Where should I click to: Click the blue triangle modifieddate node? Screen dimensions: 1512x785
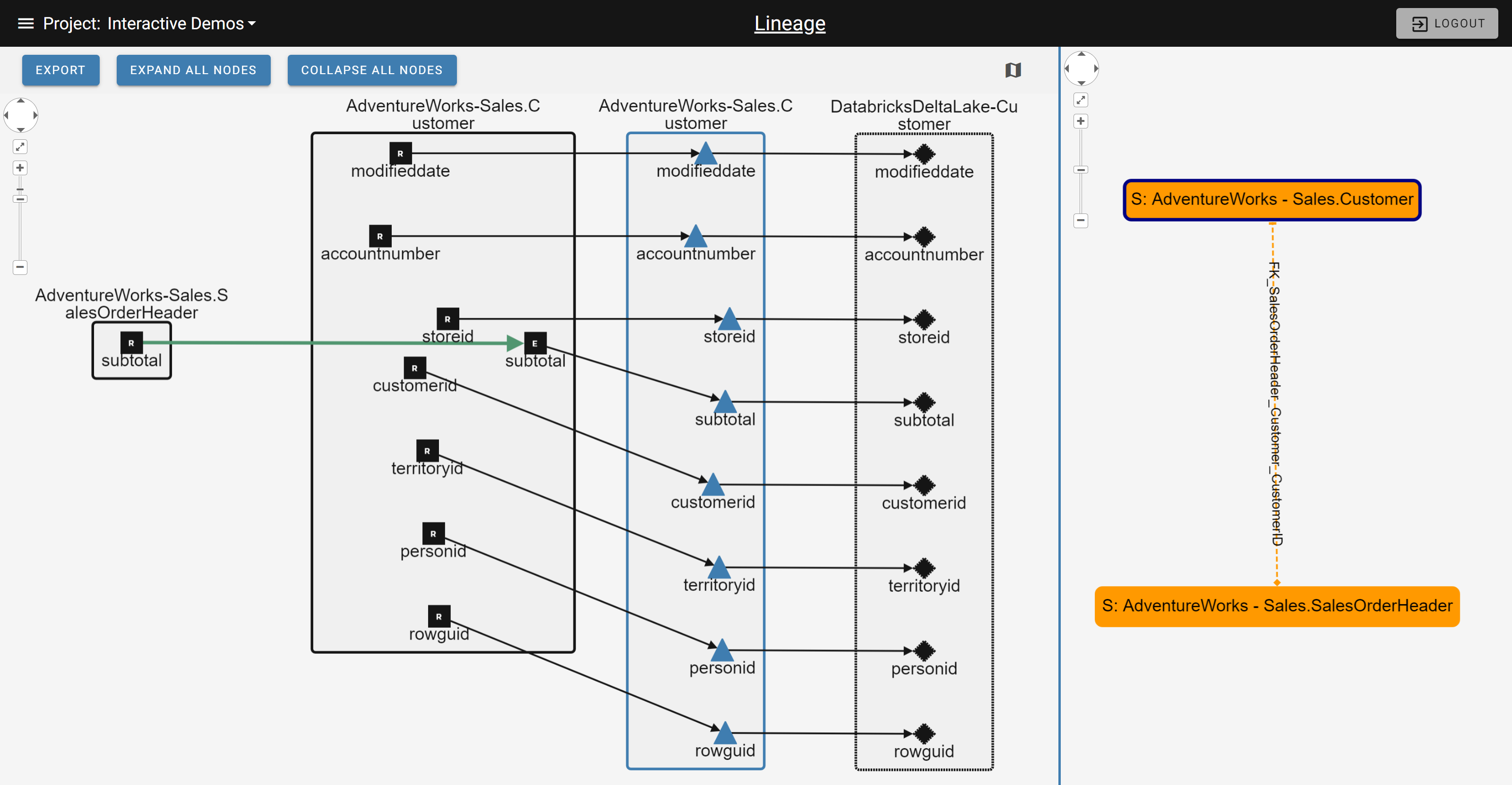pyautogui.click(x=705, y=154)
